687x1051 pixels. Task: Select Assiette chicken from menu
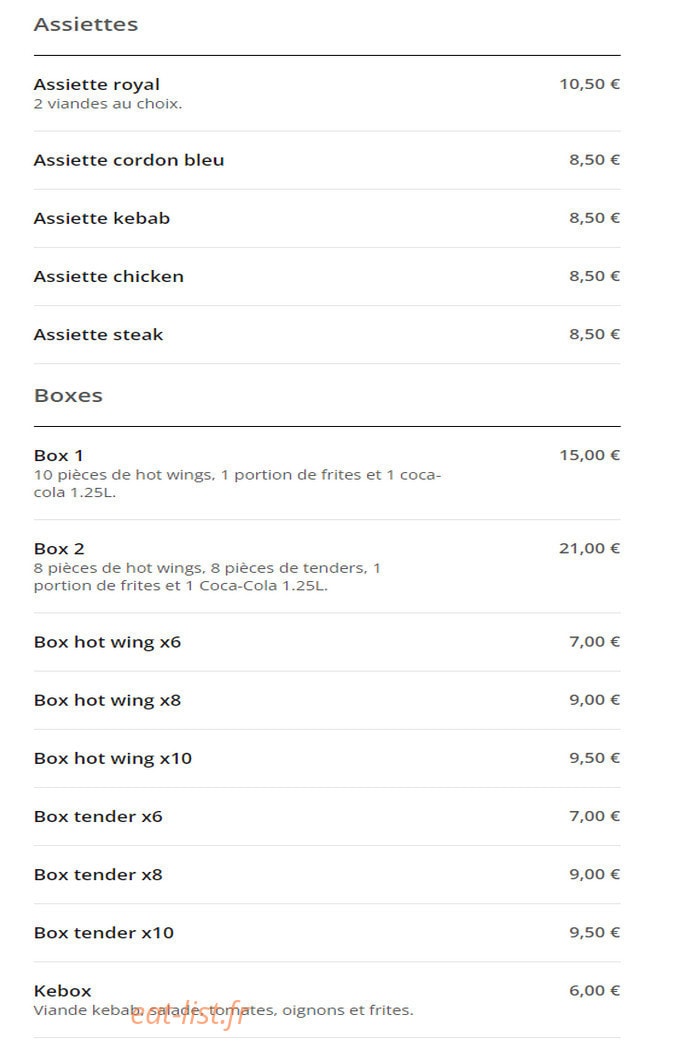point(327,277)
